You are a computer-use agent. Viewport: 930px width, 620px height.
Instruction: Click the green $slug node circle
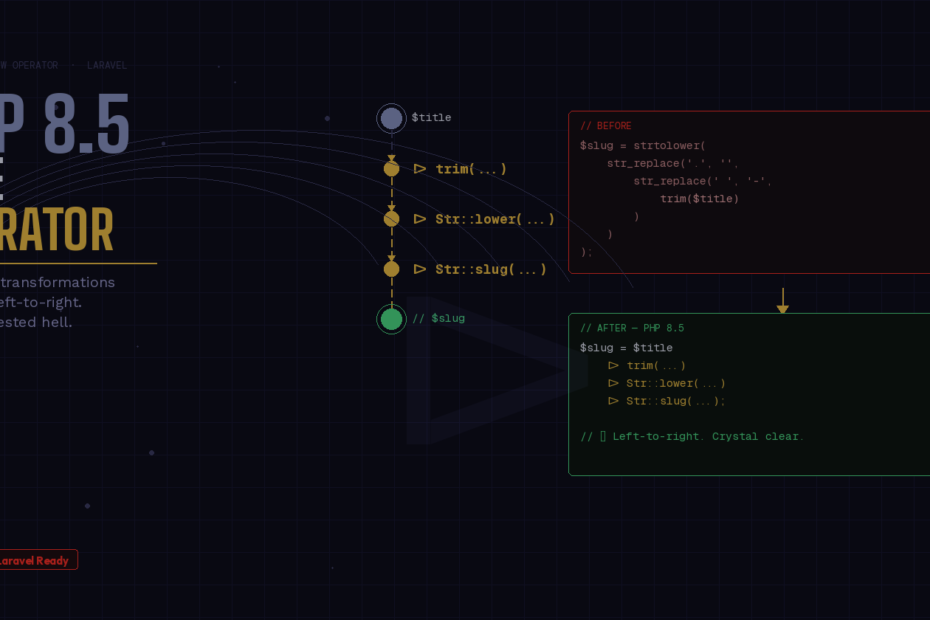point(391,319)
